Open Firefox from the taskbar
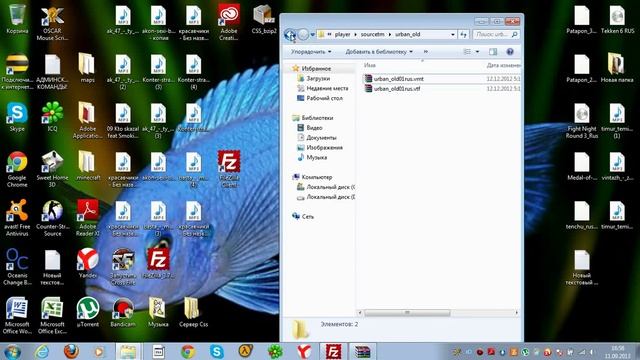640x360 pixels. 71,351
